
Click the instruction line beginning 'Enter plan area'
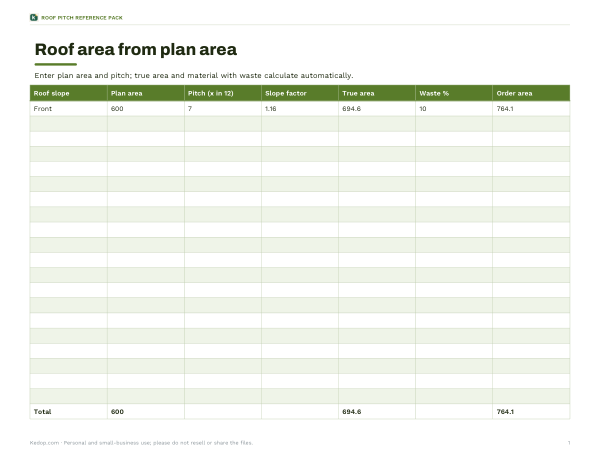pyautogui.click(x=194, y=75)
